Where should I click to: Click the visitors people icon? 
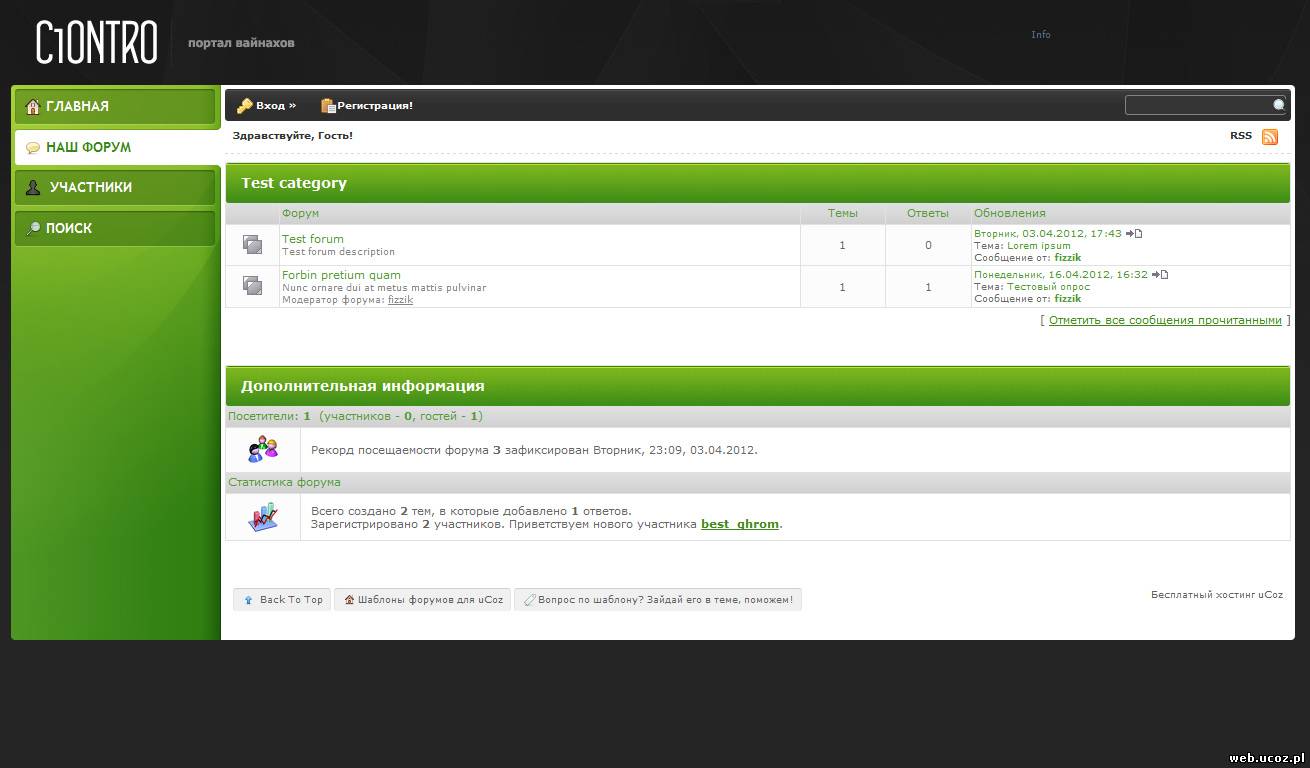pos(263,450)
